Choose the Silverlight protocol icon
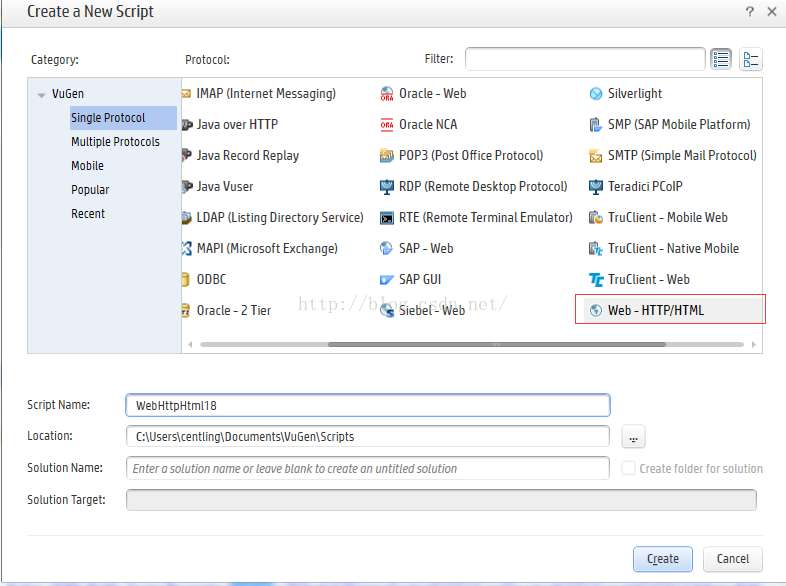This screenshot has height=586, width=786. click(596, 94)
